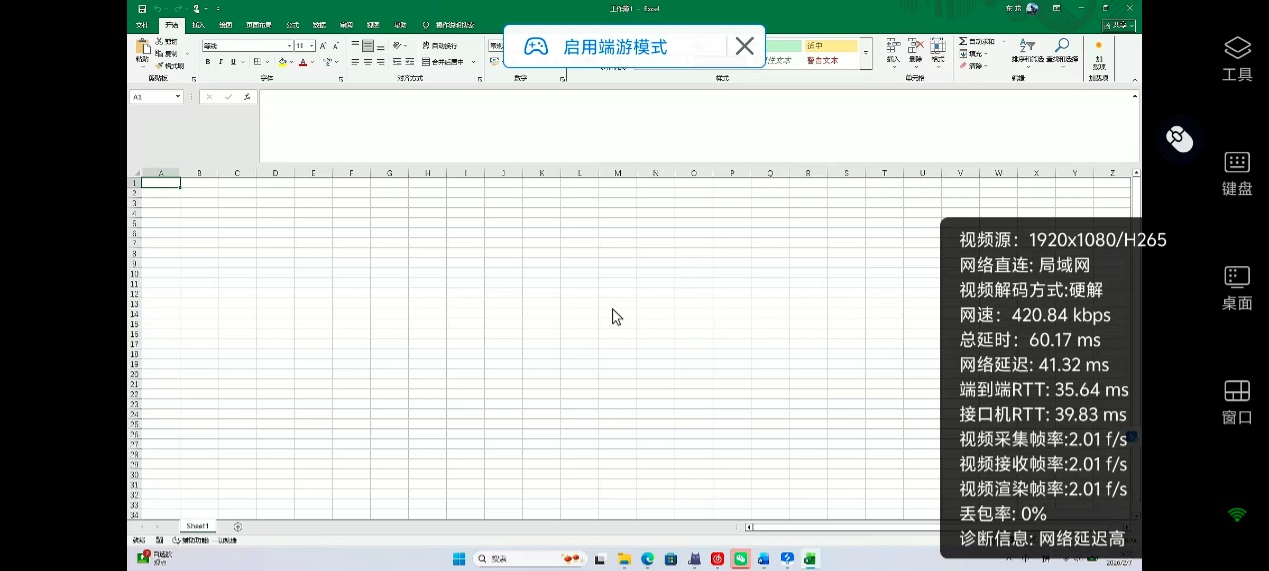Insert cells with 插入 icon

coord(893,52)
